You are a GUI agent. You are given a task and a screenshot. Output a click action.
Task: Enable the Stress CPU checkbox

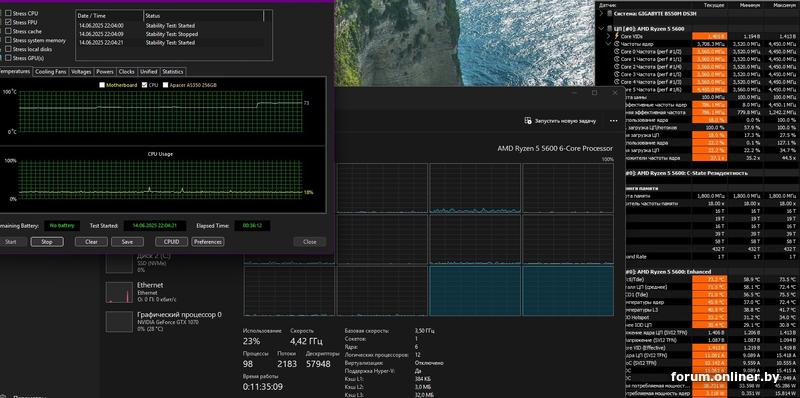click(x=8, y=13)
